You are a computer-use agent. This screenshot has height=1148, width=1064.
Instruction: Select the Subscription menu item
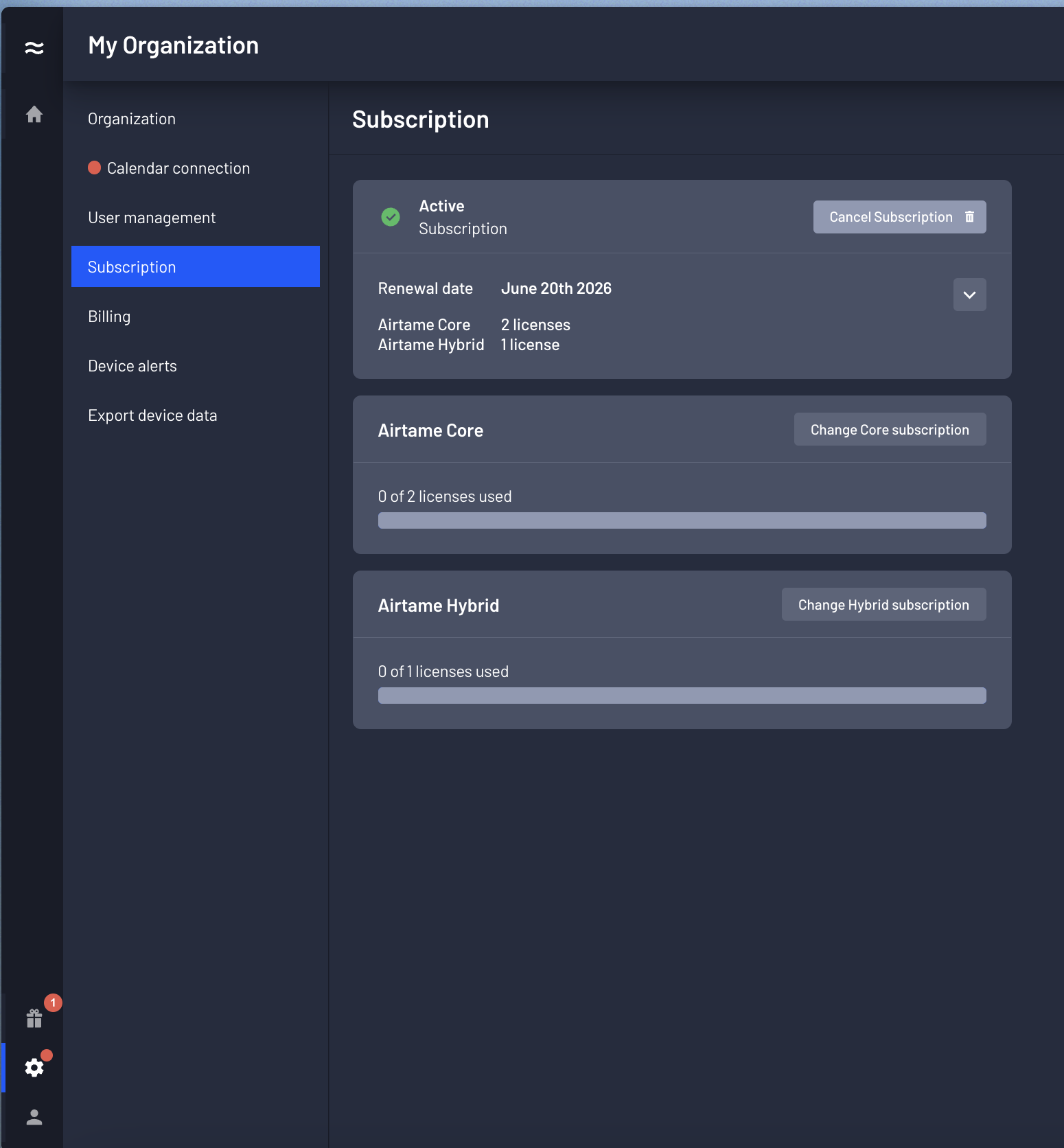tap(196, 266)
